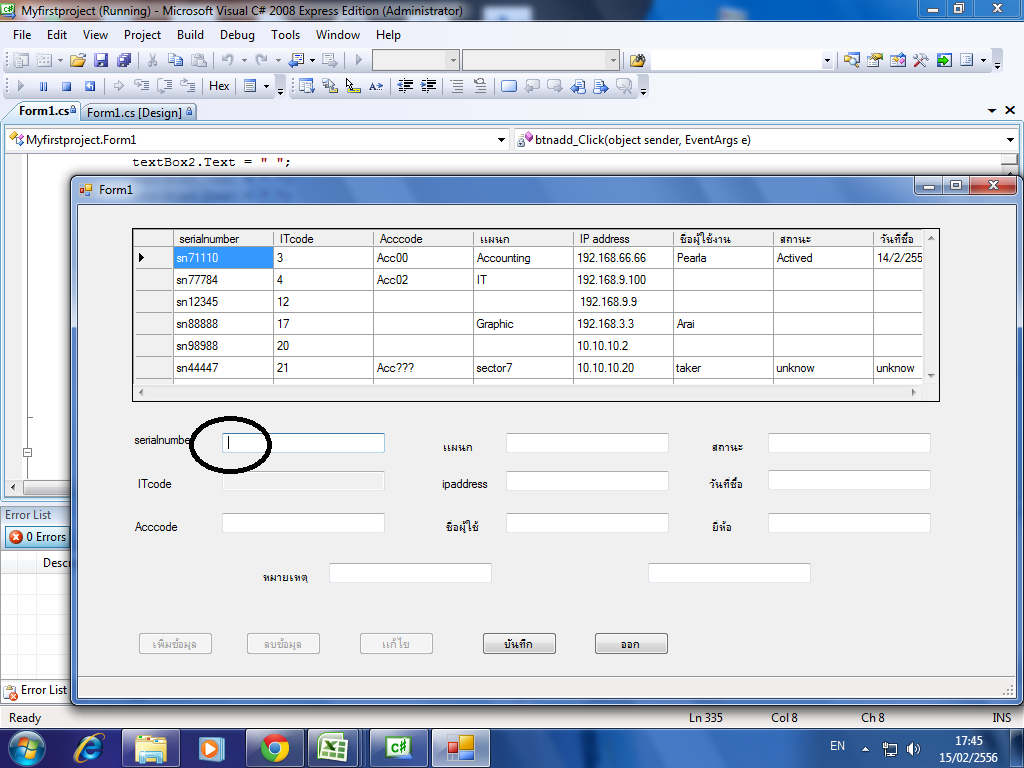Click the ออก exit button on Form1
1024x768 pixels.
(x=631, y=644)
